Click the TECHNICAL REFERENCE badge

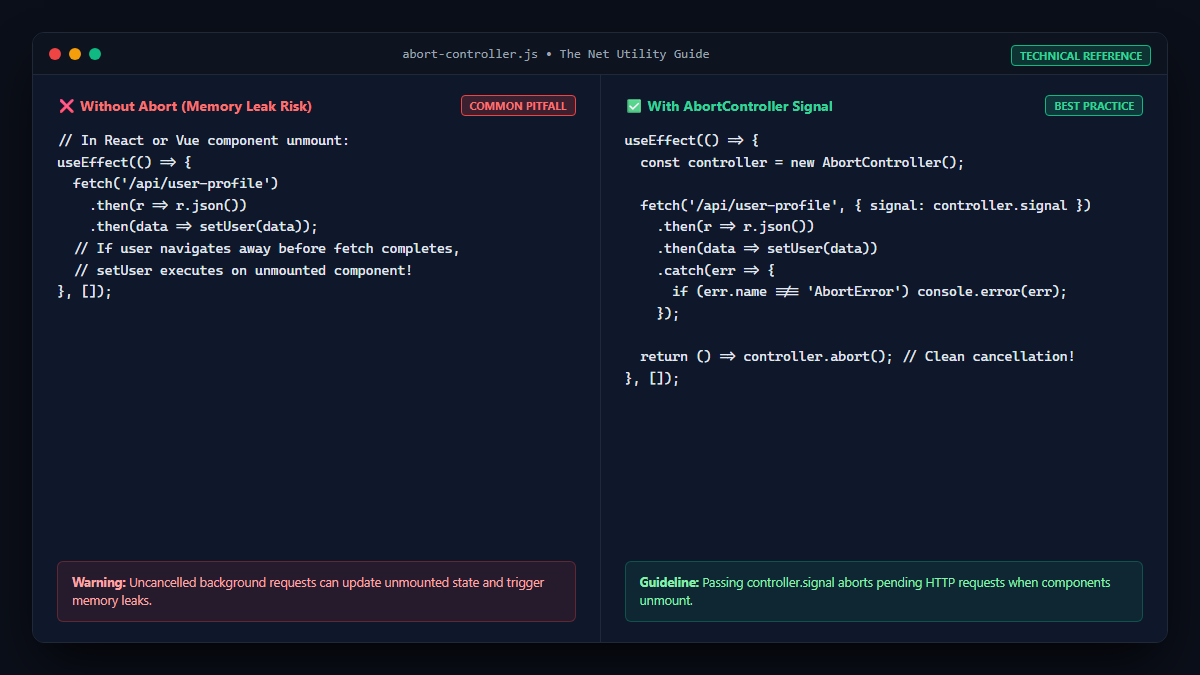coord(1081,56)
